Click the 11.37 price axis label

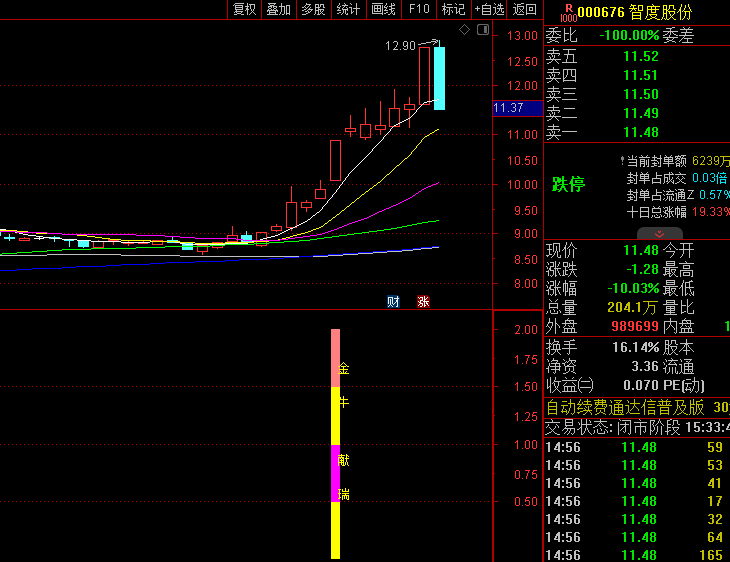pyautogui.click(x=518, y=108)
